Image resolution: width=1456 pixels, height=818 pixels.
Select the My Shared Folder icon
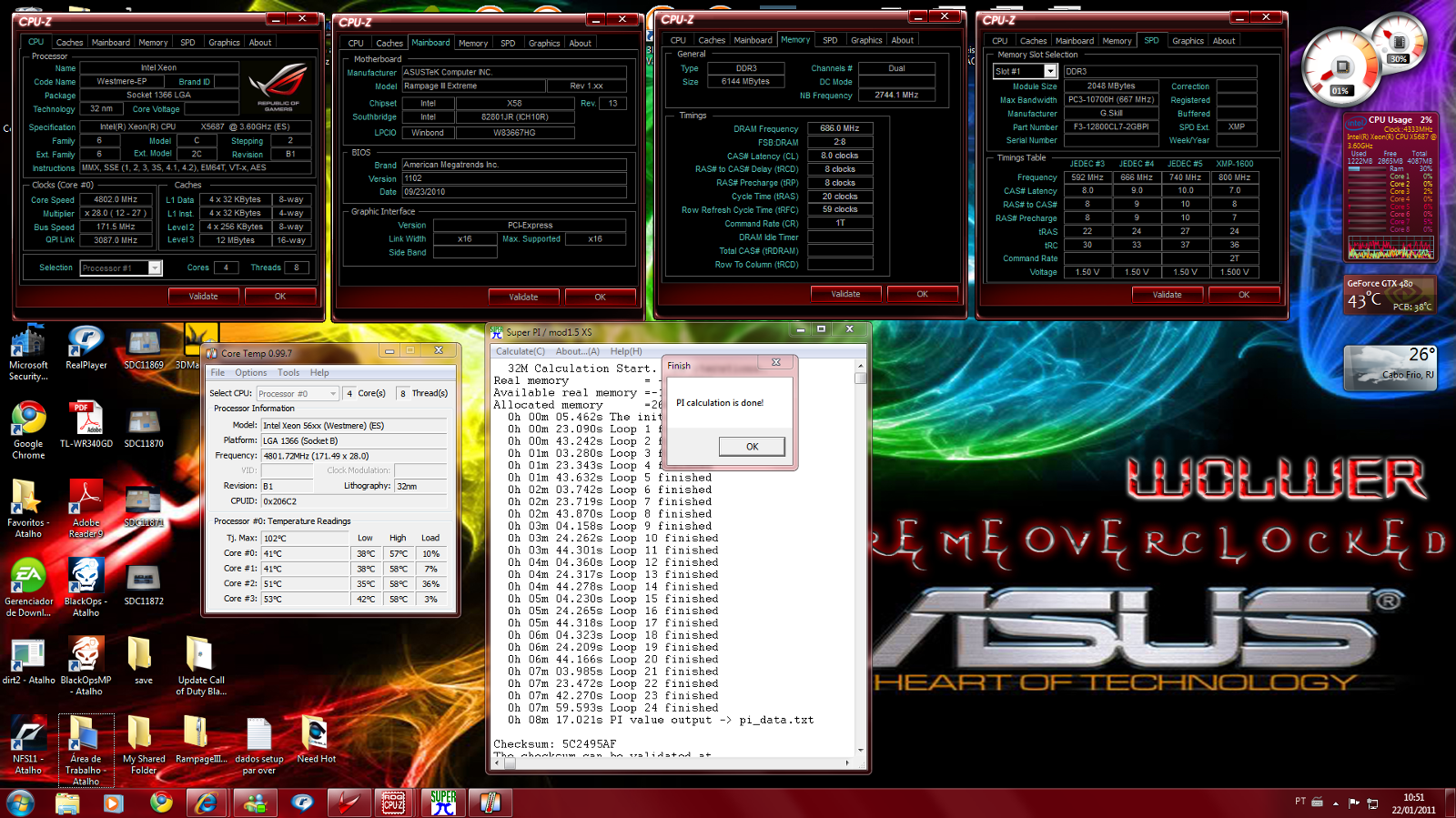click(143, 745)
